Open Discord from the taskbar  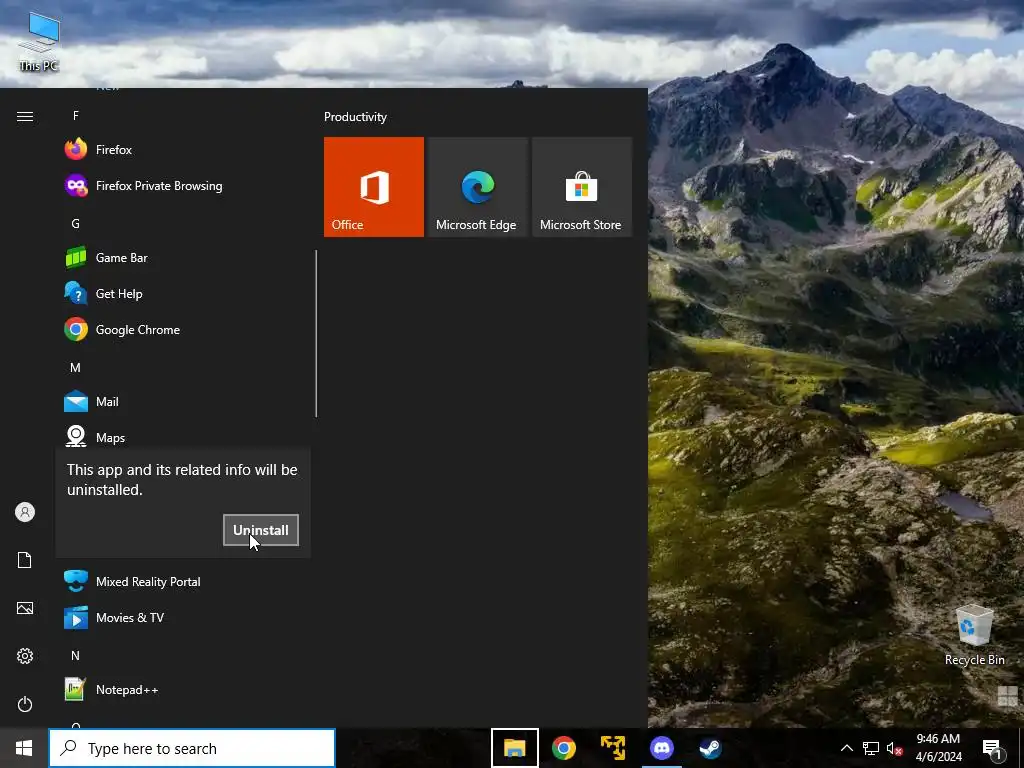point(662,748)
